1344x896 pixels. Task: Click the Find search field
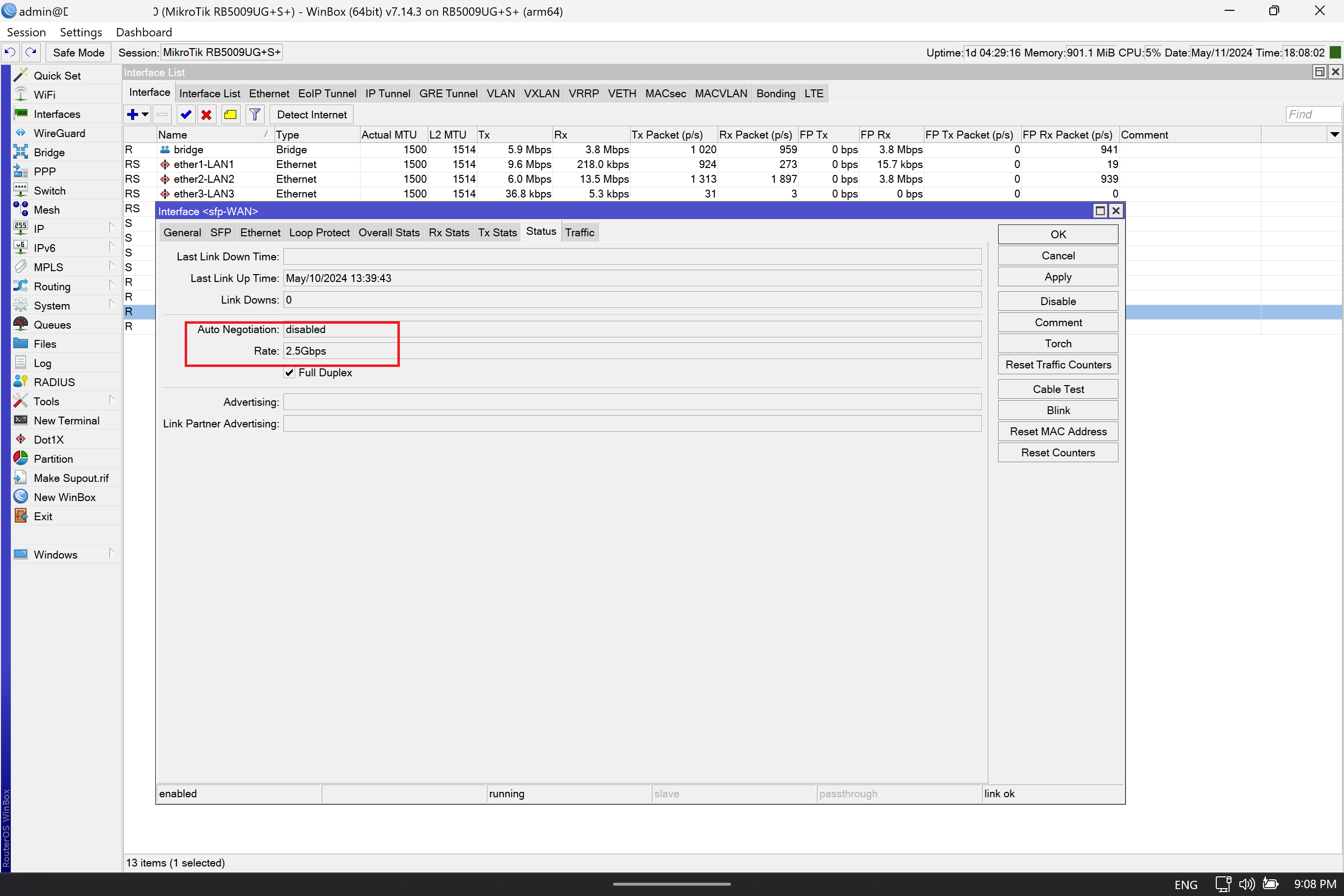pyautogui.click(x=1313, y=114)
